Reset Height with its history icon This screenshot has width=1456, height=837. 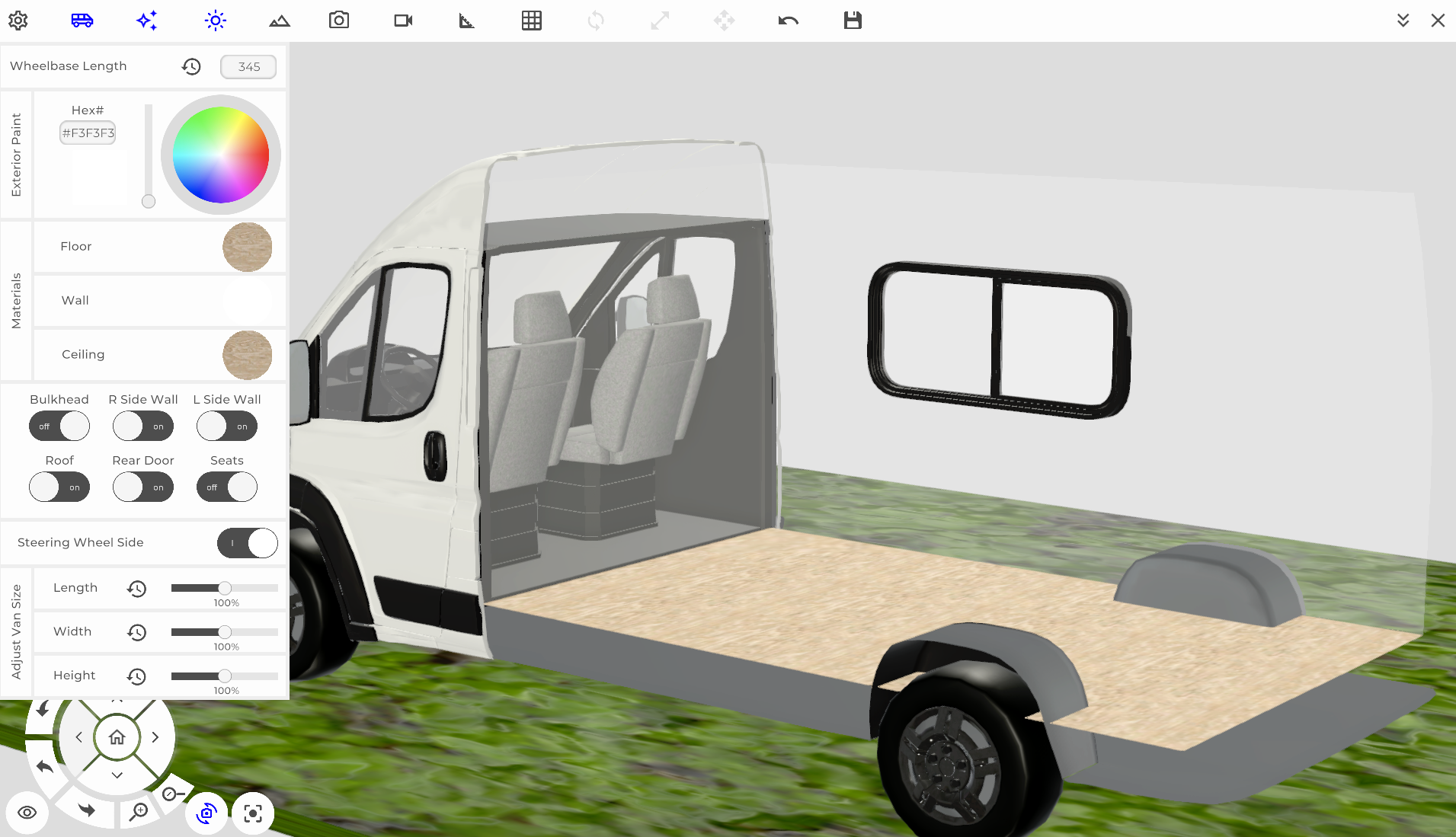136,676
